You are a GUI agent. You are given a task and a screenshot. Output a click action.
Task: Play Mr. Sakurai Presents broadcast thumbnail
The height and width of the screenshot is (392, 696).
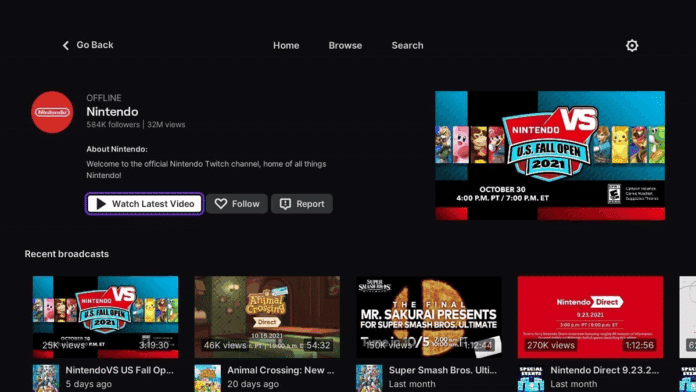[429, 317]
